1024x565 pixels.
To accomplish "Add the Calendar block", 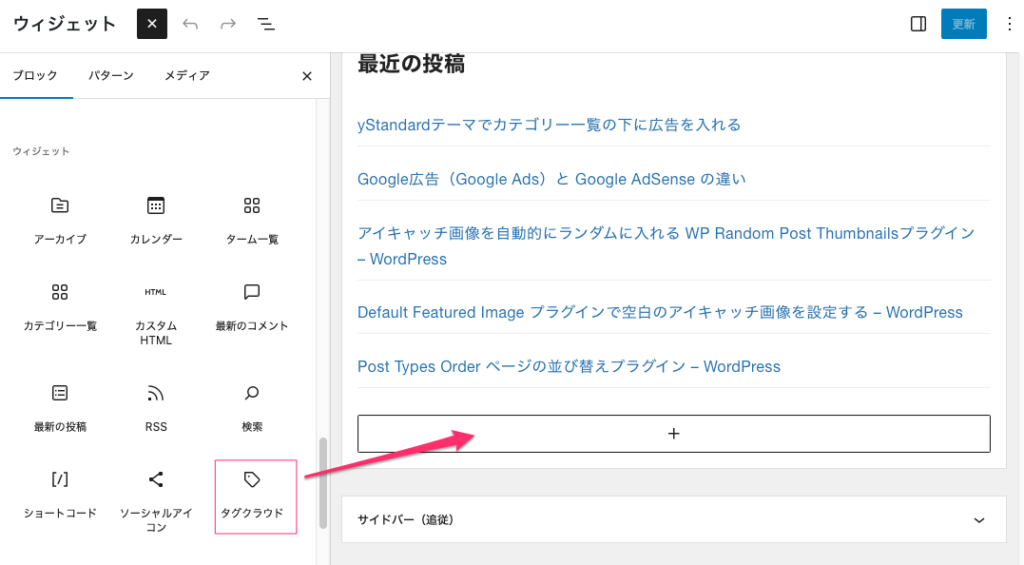I will (x=156, y=219).
